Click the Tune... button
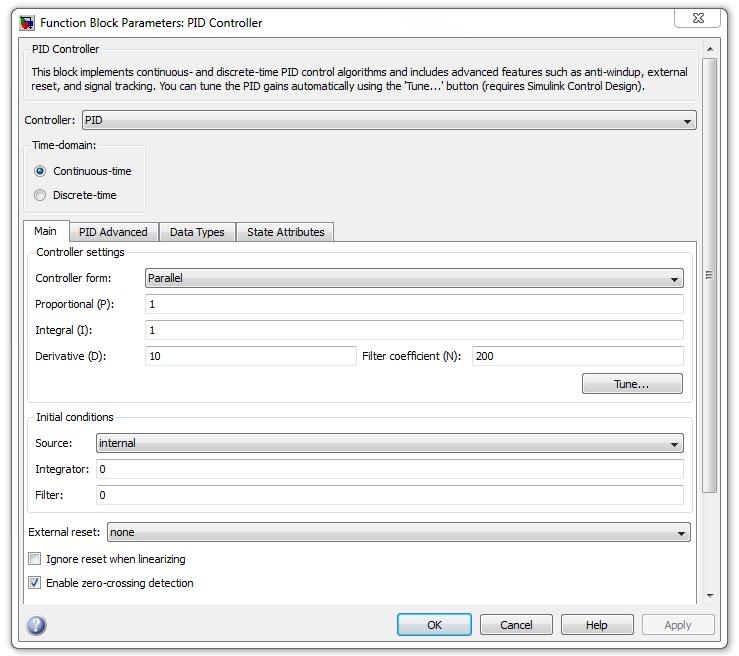Image resolution: width=739 pixels, height=656 pixels. [x=632, y=384]
